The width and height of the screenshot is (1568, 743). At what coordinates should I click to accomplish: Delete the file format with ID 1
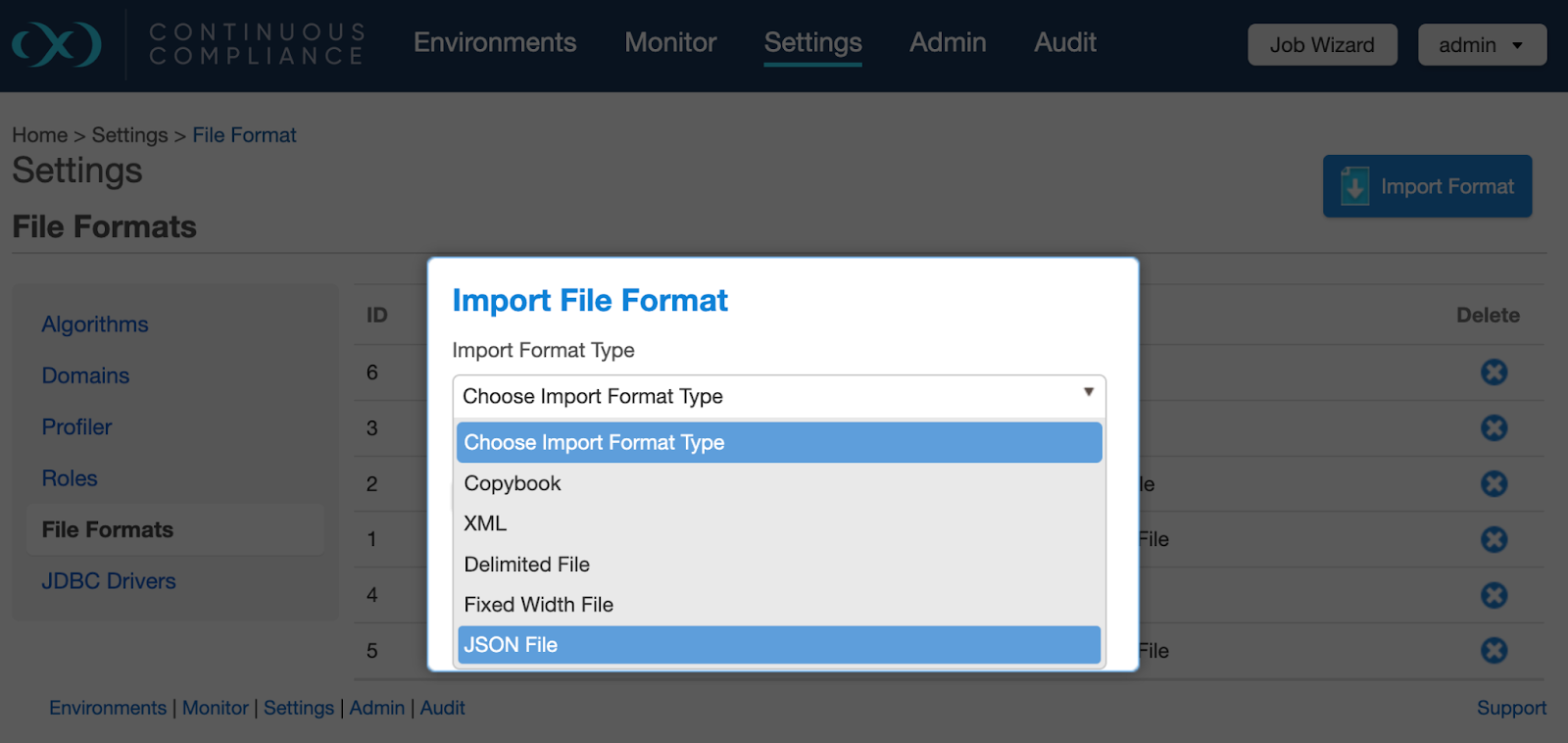(1494, 540)
